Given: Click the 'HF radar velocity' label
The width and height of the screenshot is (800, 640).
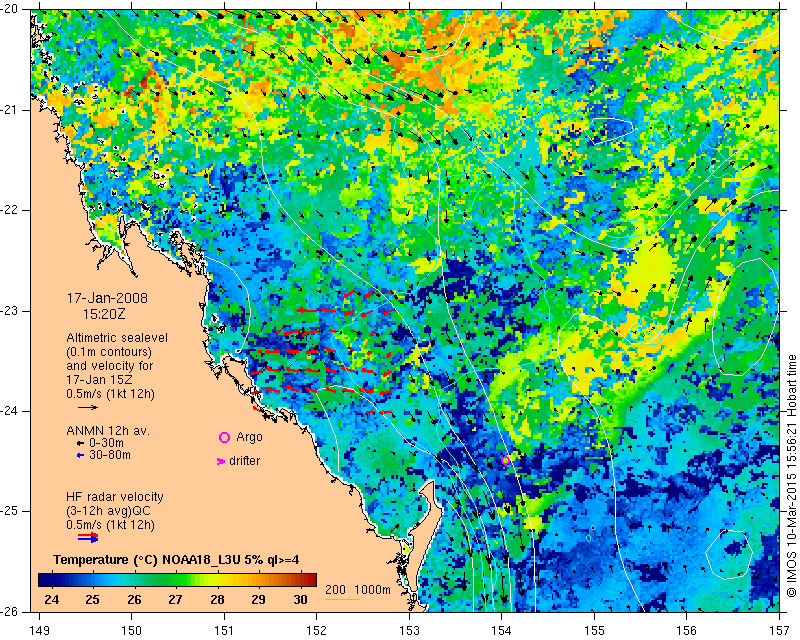Looking at the screenshot, I should pyautogui.click(x=115, y=497).
